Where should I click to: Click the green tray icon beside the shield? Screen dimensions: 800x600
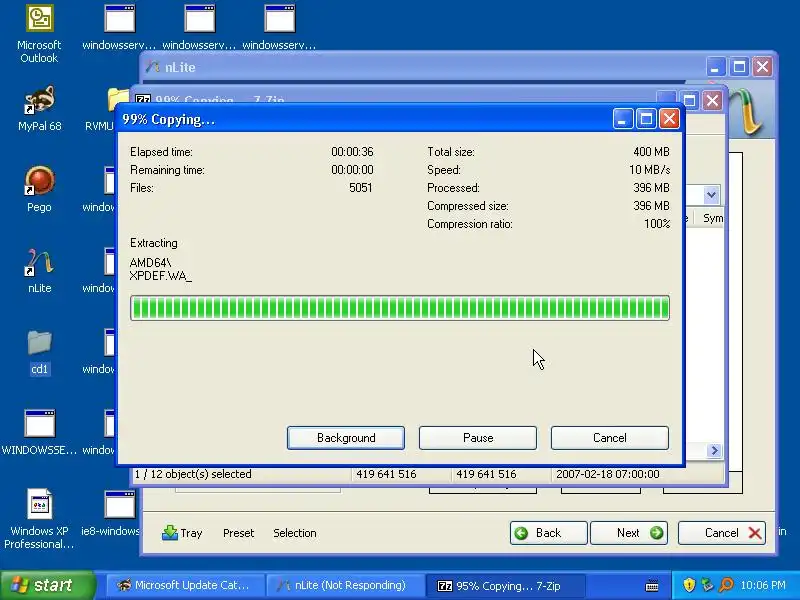[x=707, y=585]
